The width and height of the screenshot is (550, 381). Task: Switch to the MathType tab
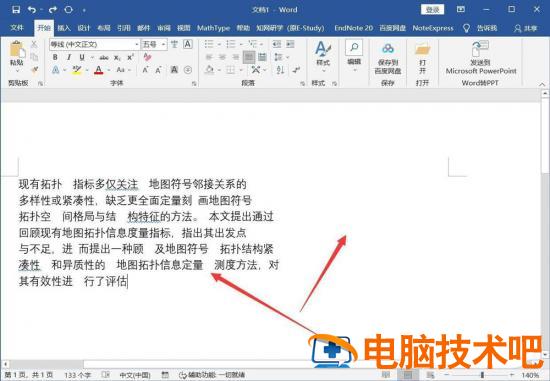pos(213,28)
